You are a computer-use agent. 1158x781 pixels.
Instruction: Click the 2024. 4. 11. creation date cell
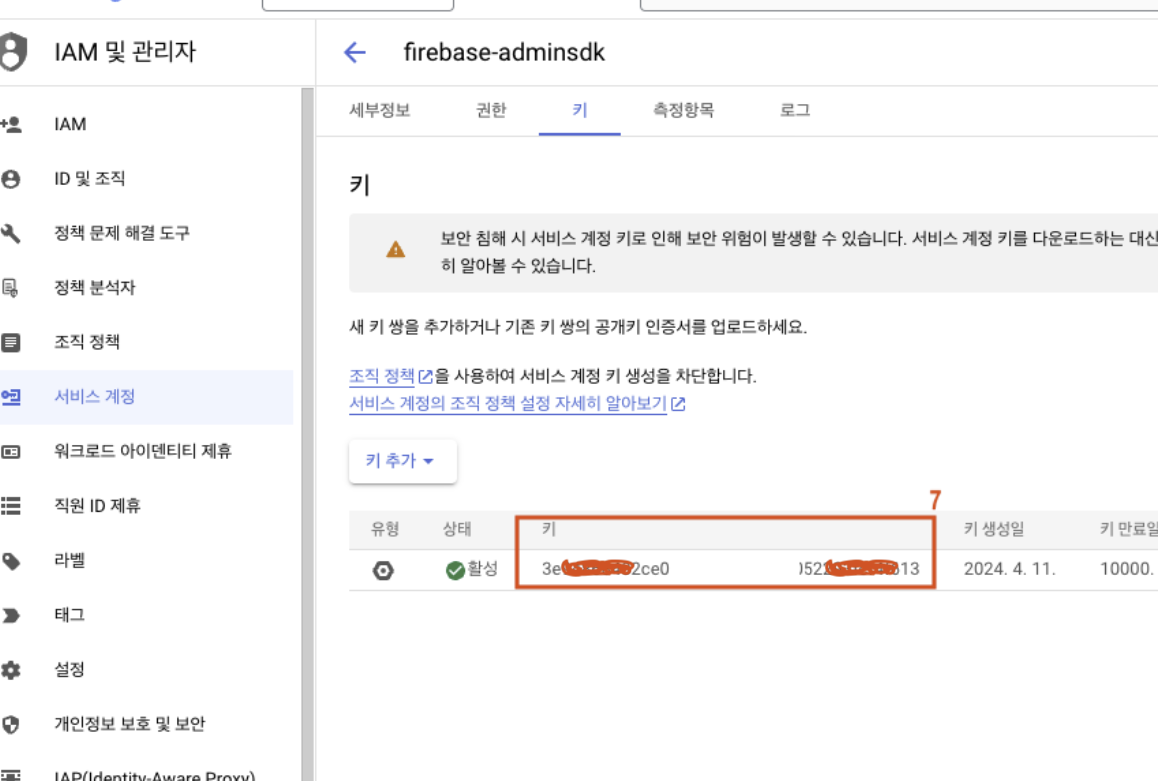pyautogui.click(x=1010, y=569)
